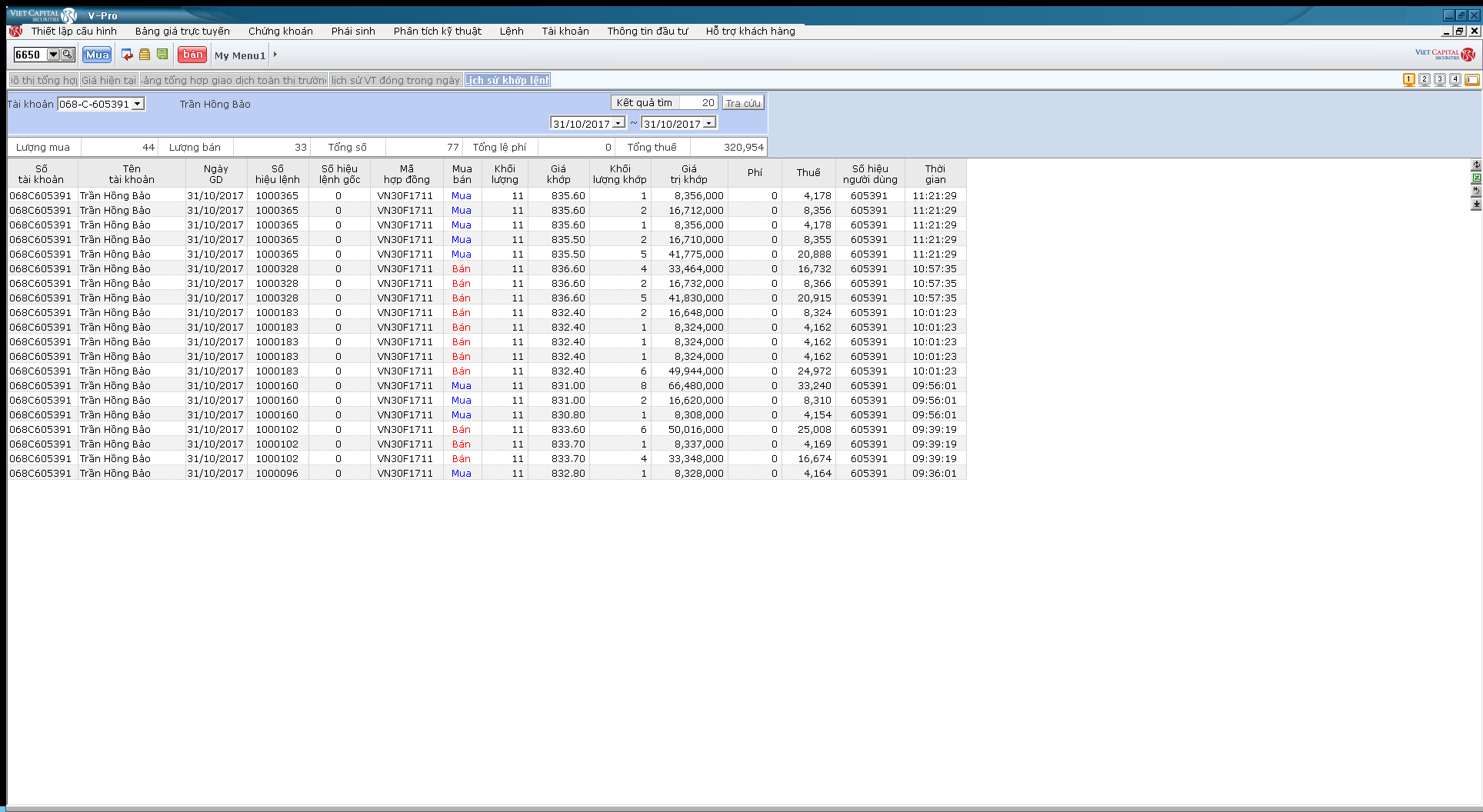Click the stock code field showing 6650
This screenshot has width=1483, height=812.
point(31,55)
